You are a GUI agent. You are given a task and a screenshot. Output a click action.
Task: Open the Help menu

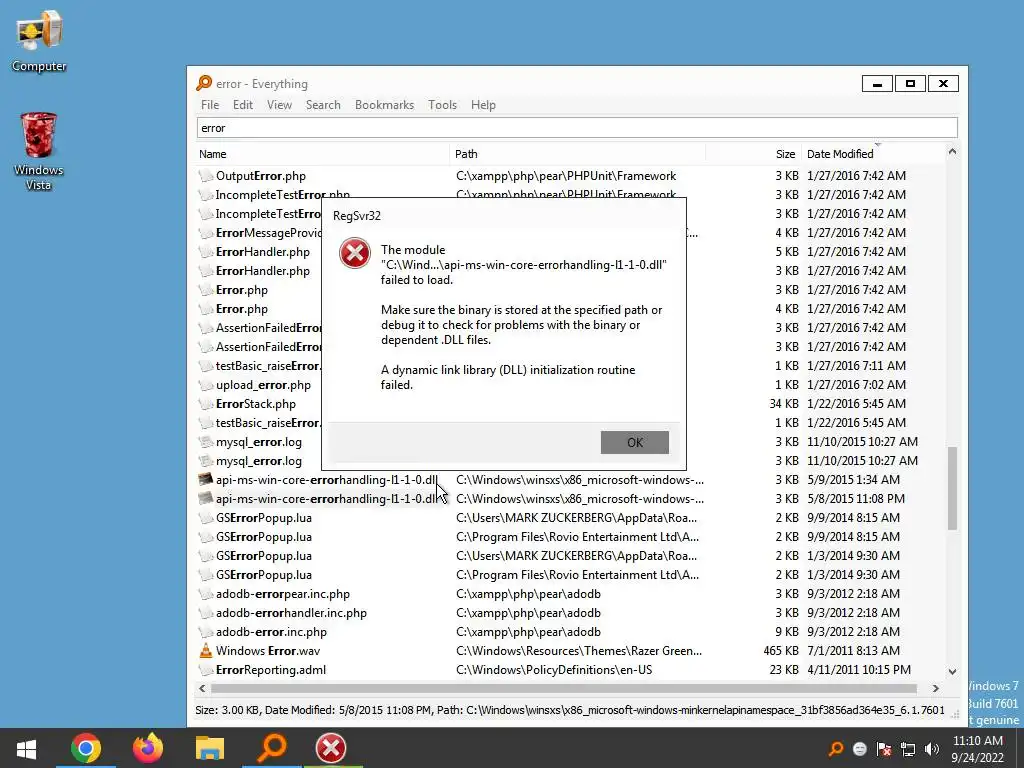pos(483,104)
